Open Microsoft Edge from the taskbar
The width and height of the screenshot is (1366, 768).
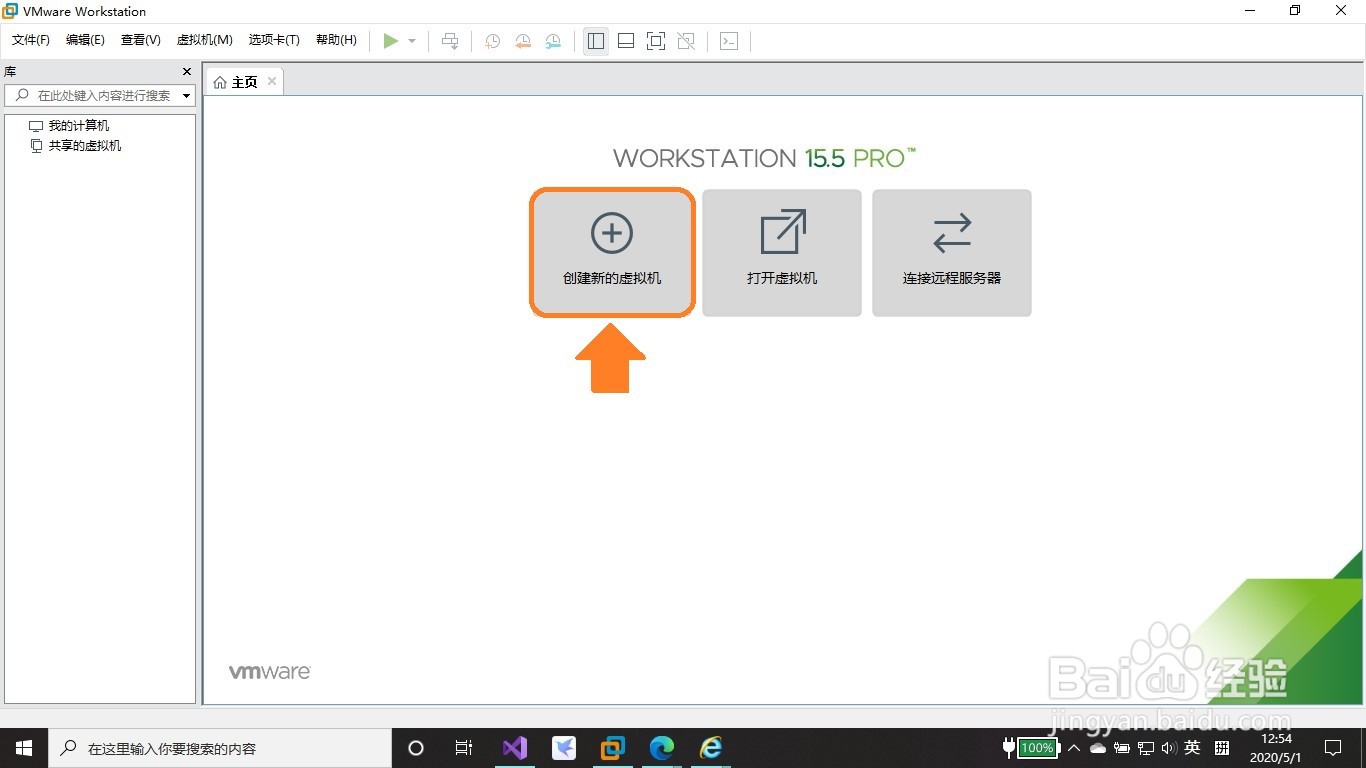(x=661, y=748)
